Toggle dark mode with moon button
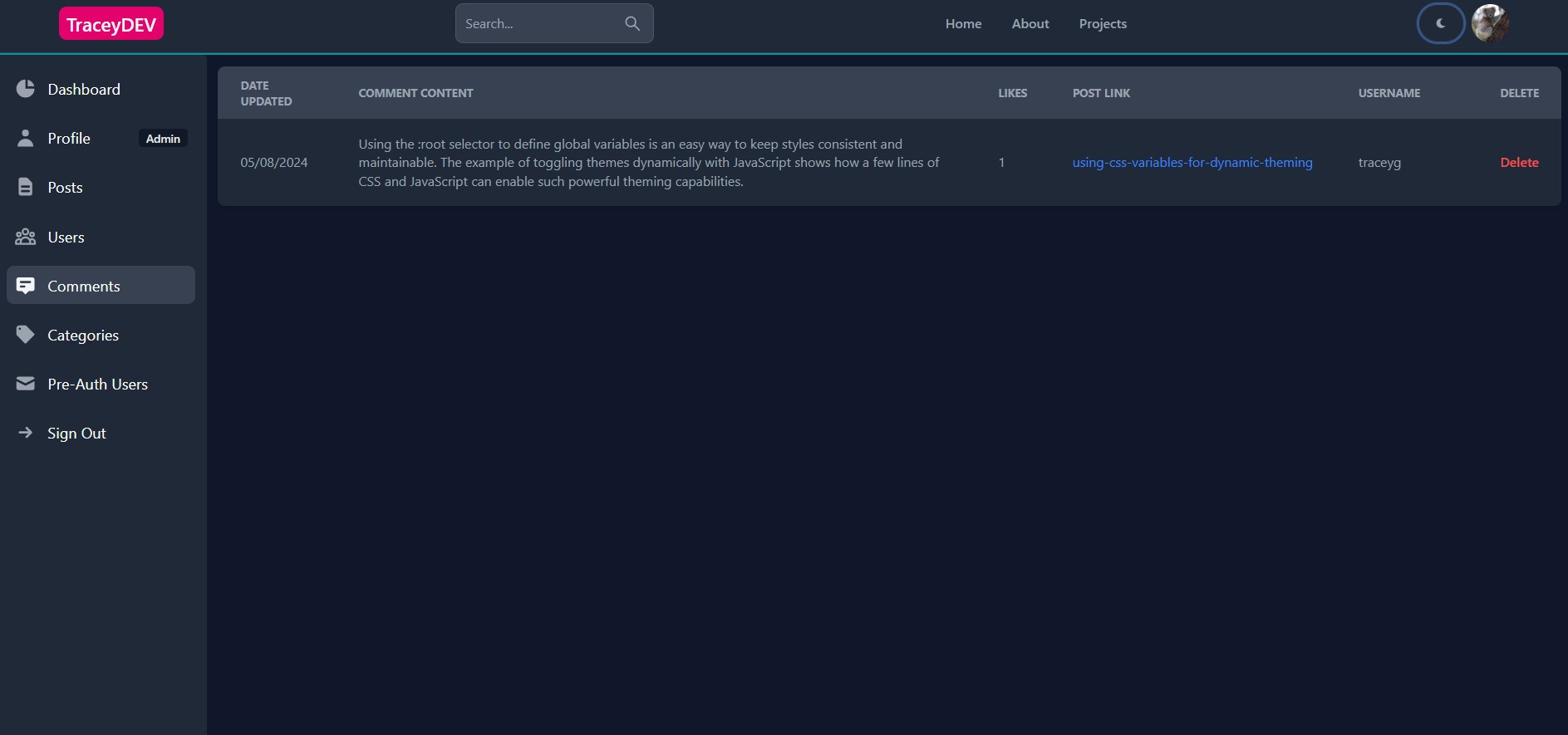The image size is (1568, 735). 1440,23
